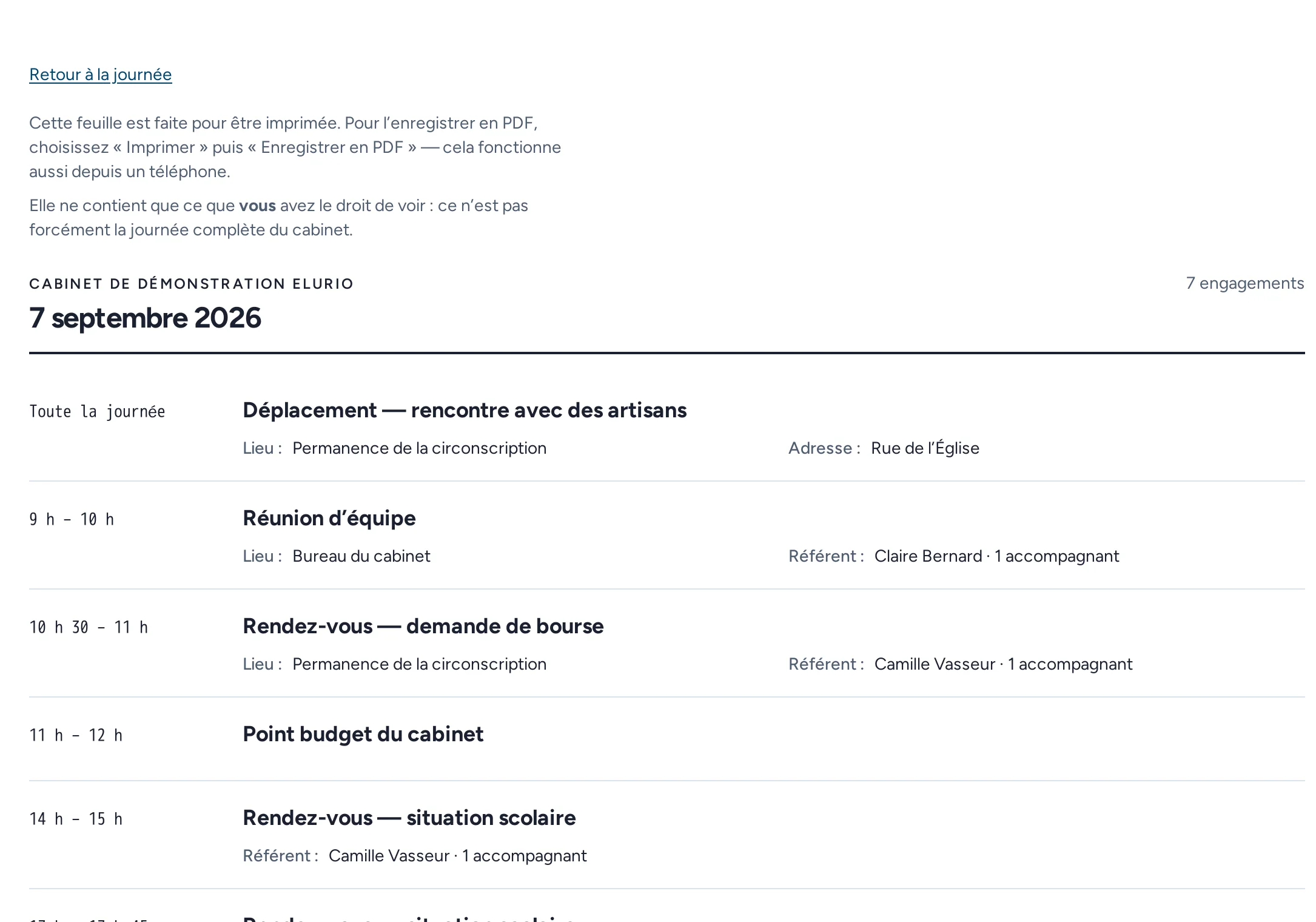Open the Retour à la journée link
Viewport: 1316px width, 922px height.
(101, 75)
